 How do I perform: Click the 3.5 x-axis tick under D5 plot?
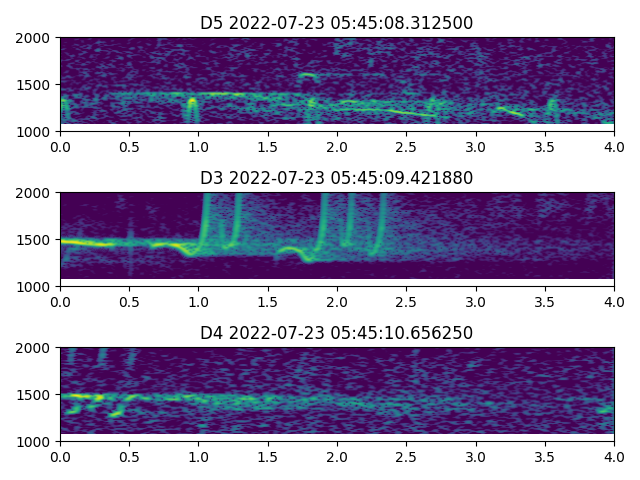[x=544, y=146]
